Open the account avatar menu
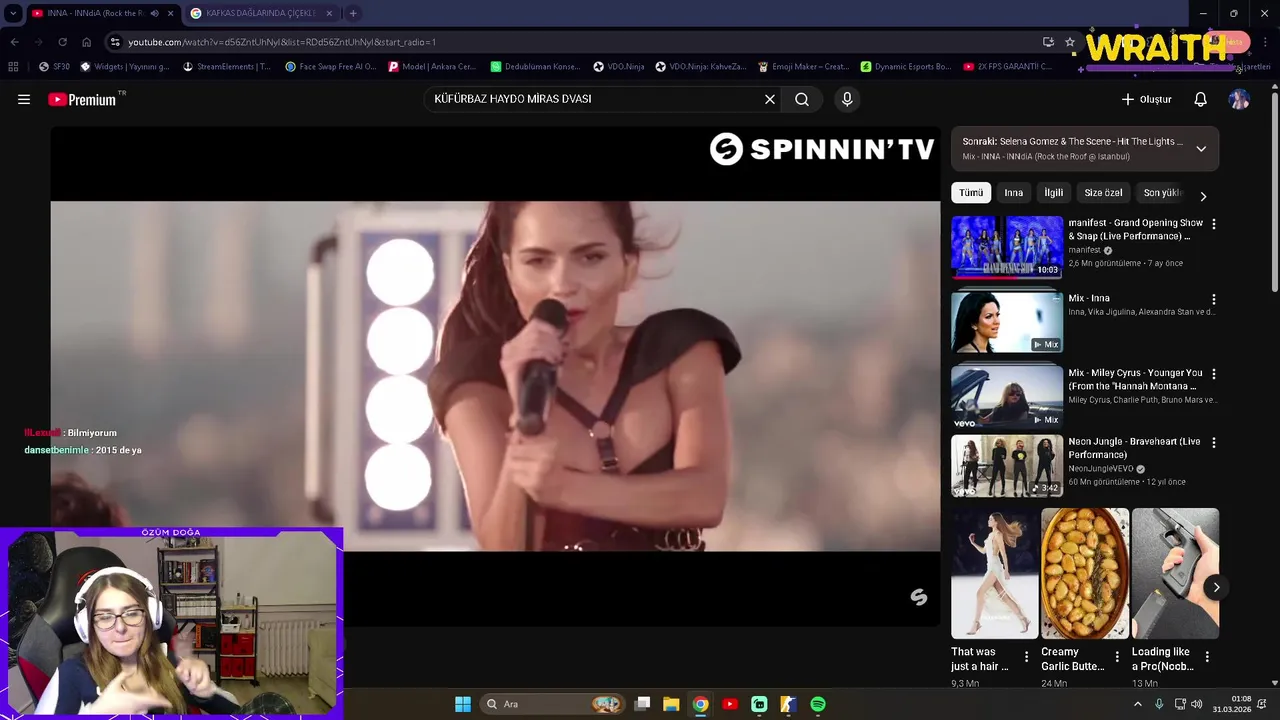Screen dimensions: 1280x720 1239,99
